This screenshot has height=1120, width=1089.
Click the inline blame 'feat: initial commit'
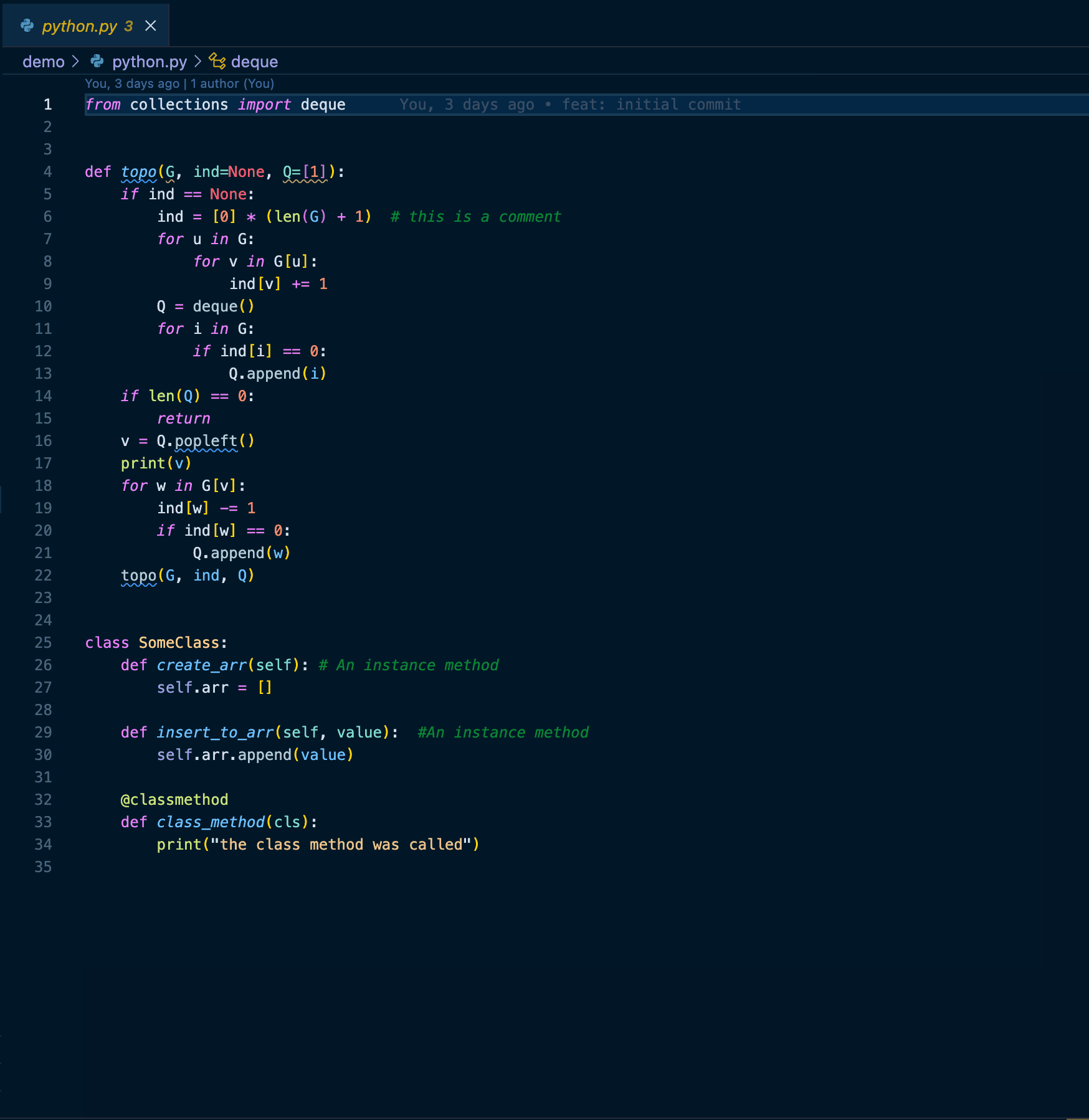point(652,105)
